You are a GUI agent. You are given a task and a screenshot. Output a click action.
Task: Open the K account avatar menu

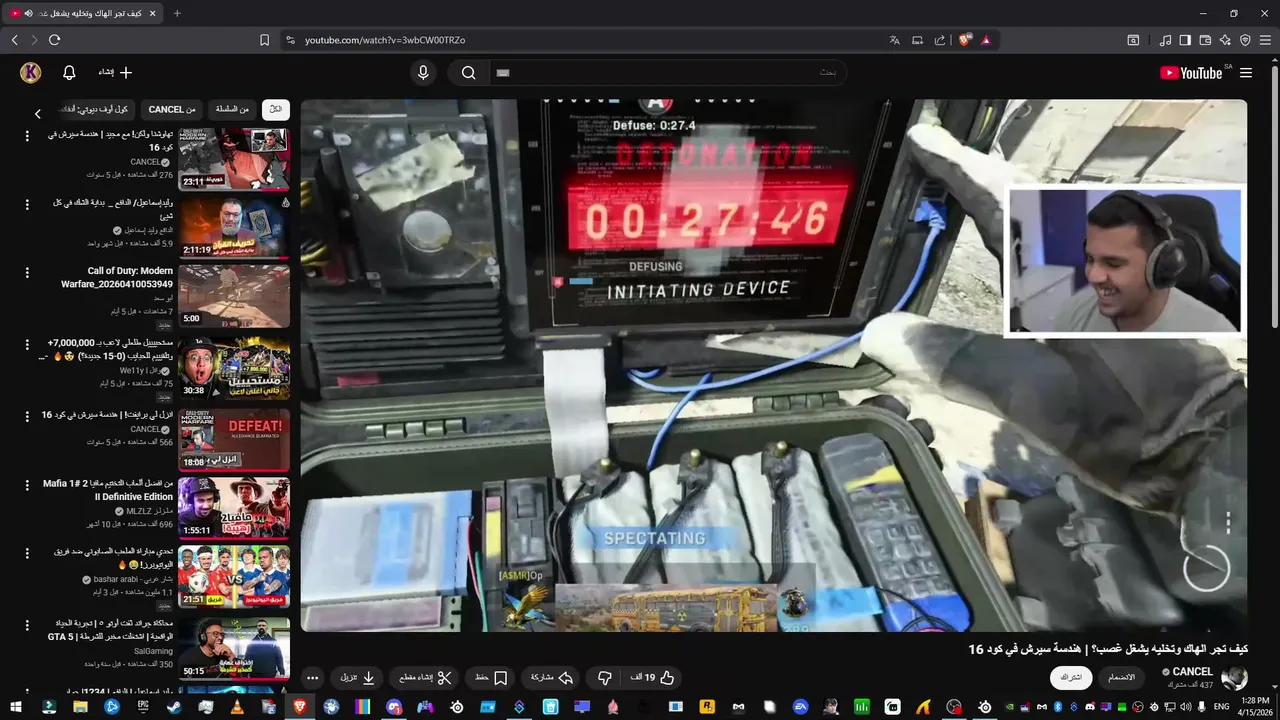31,73
